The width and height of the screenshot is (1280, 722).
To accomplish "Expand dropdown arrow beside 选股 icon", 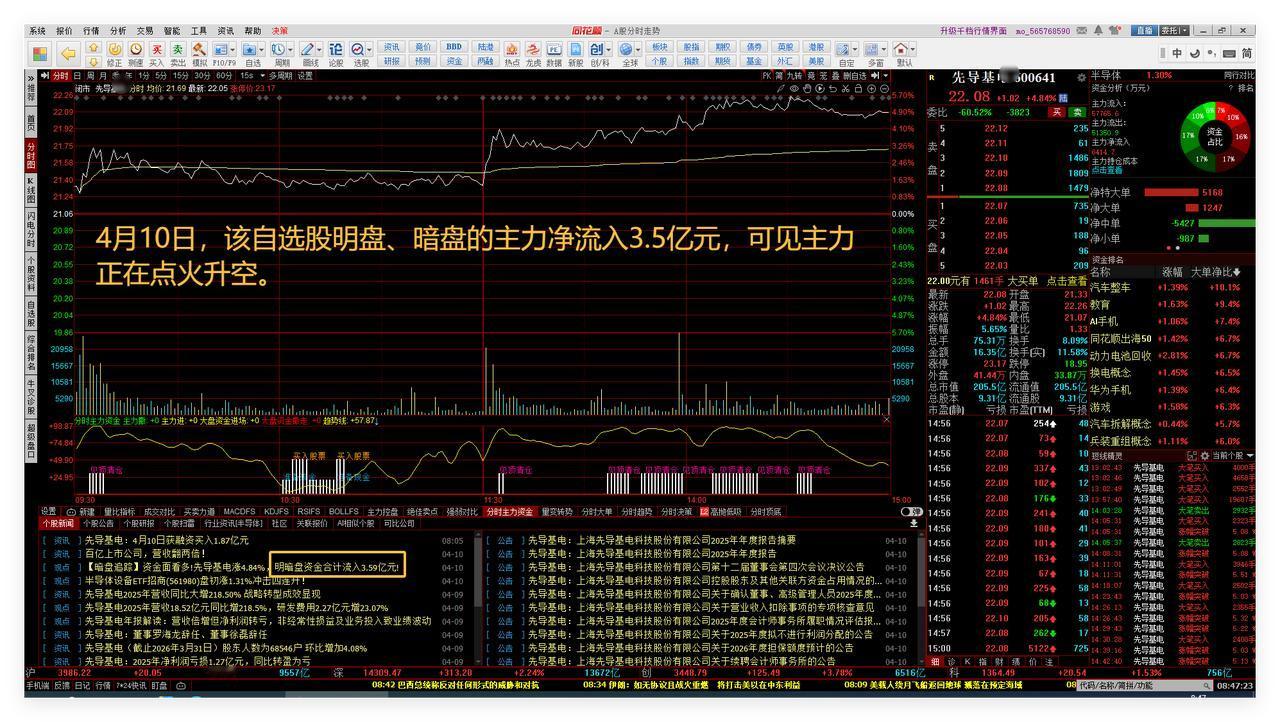I will (x=369, y=49).
